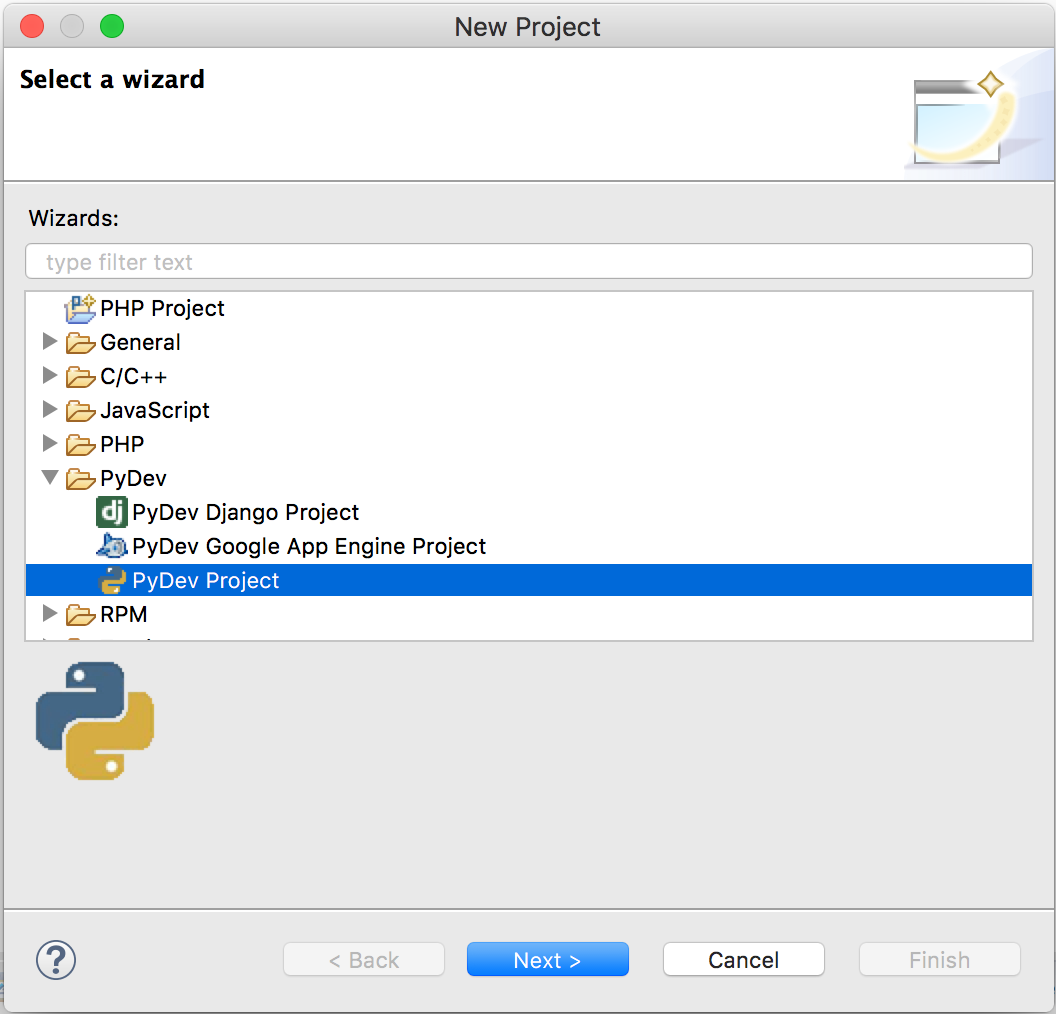This screenshot has height=1014, width=1056.
Task: Expand the JavaScript category
Action: 49,409
